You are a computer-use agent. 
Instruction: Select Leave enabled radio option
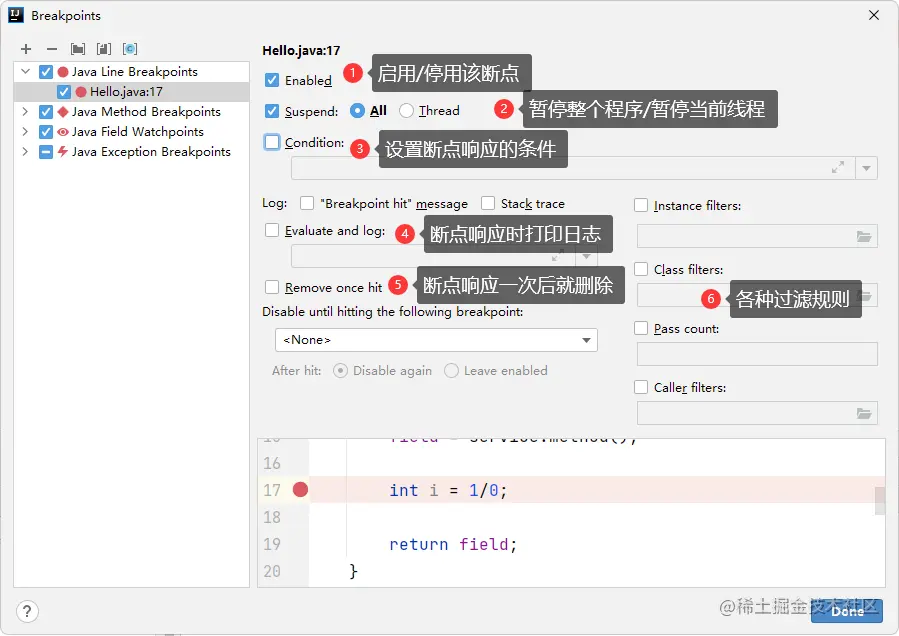coord(452,370)
